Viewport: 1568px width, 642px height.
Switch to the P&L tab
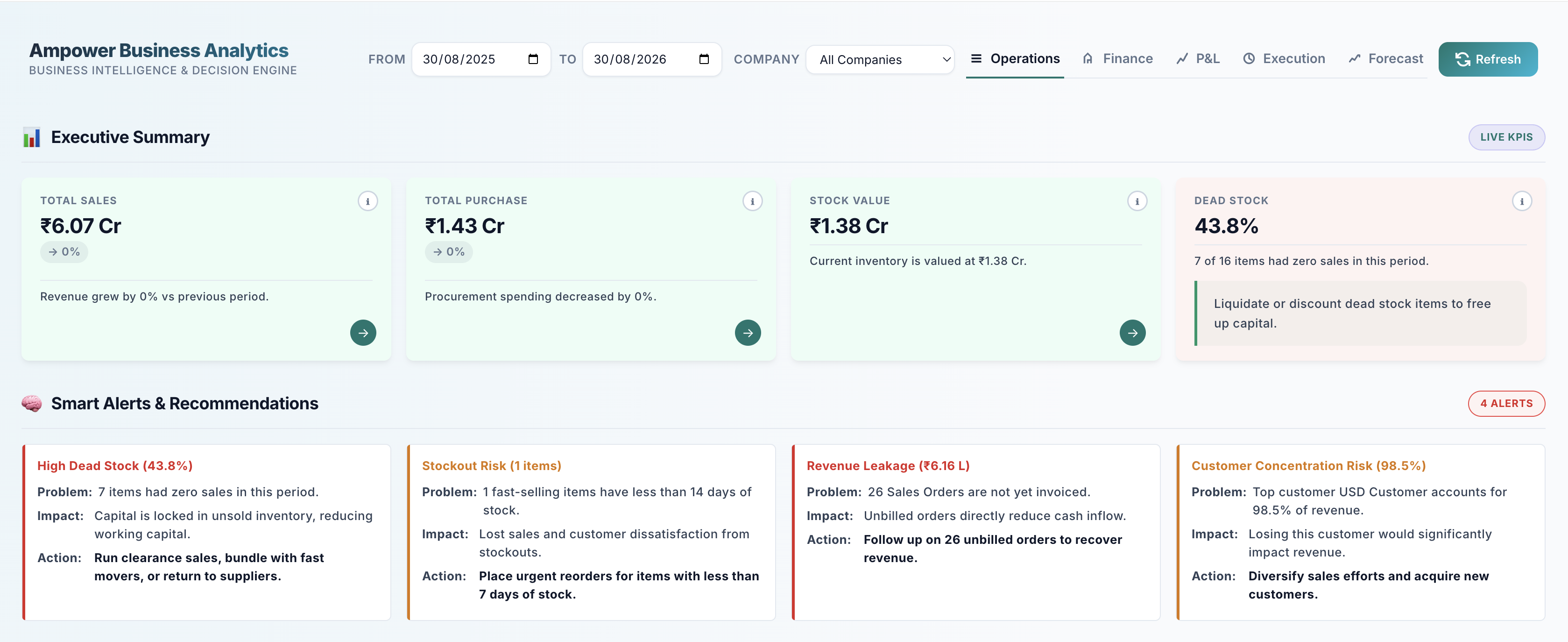pyautogui.click(x=1198, y=59)
